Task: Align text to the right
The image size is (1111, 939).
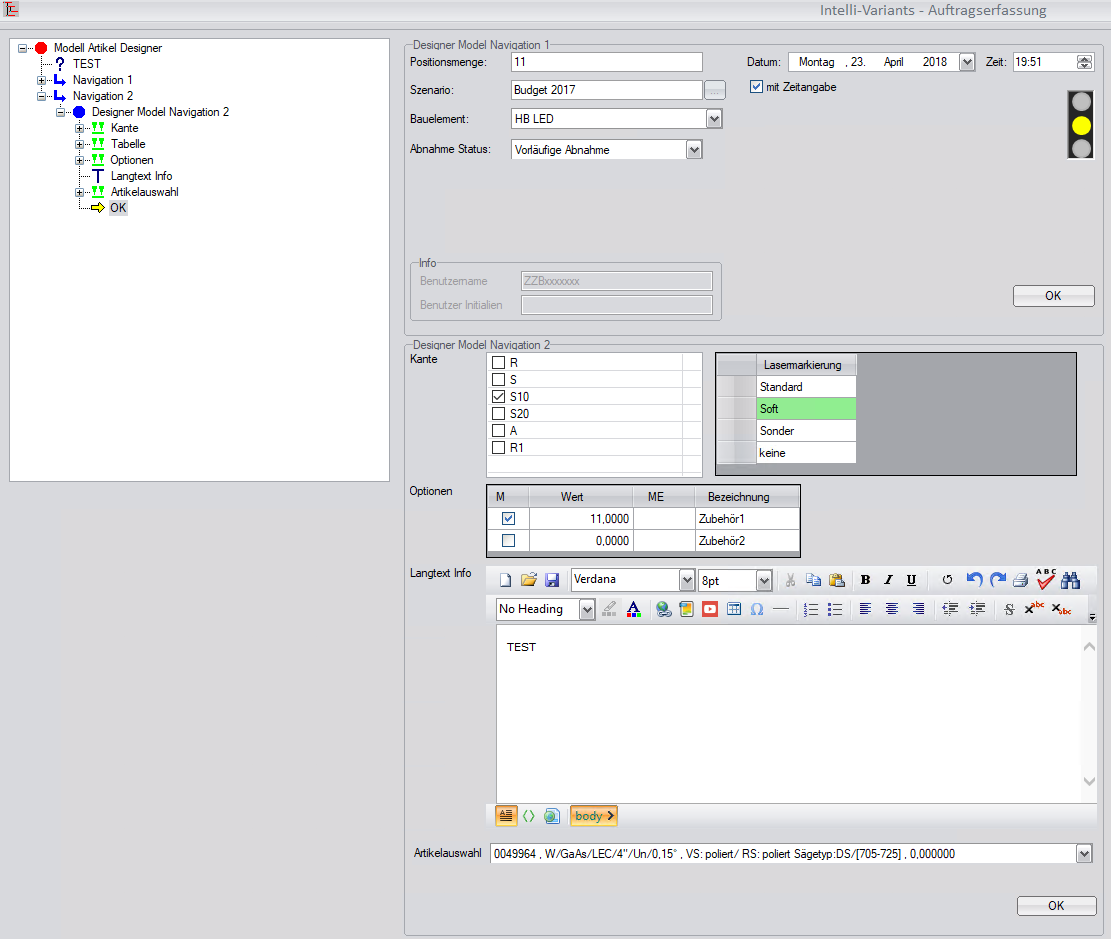Action: 918,609
